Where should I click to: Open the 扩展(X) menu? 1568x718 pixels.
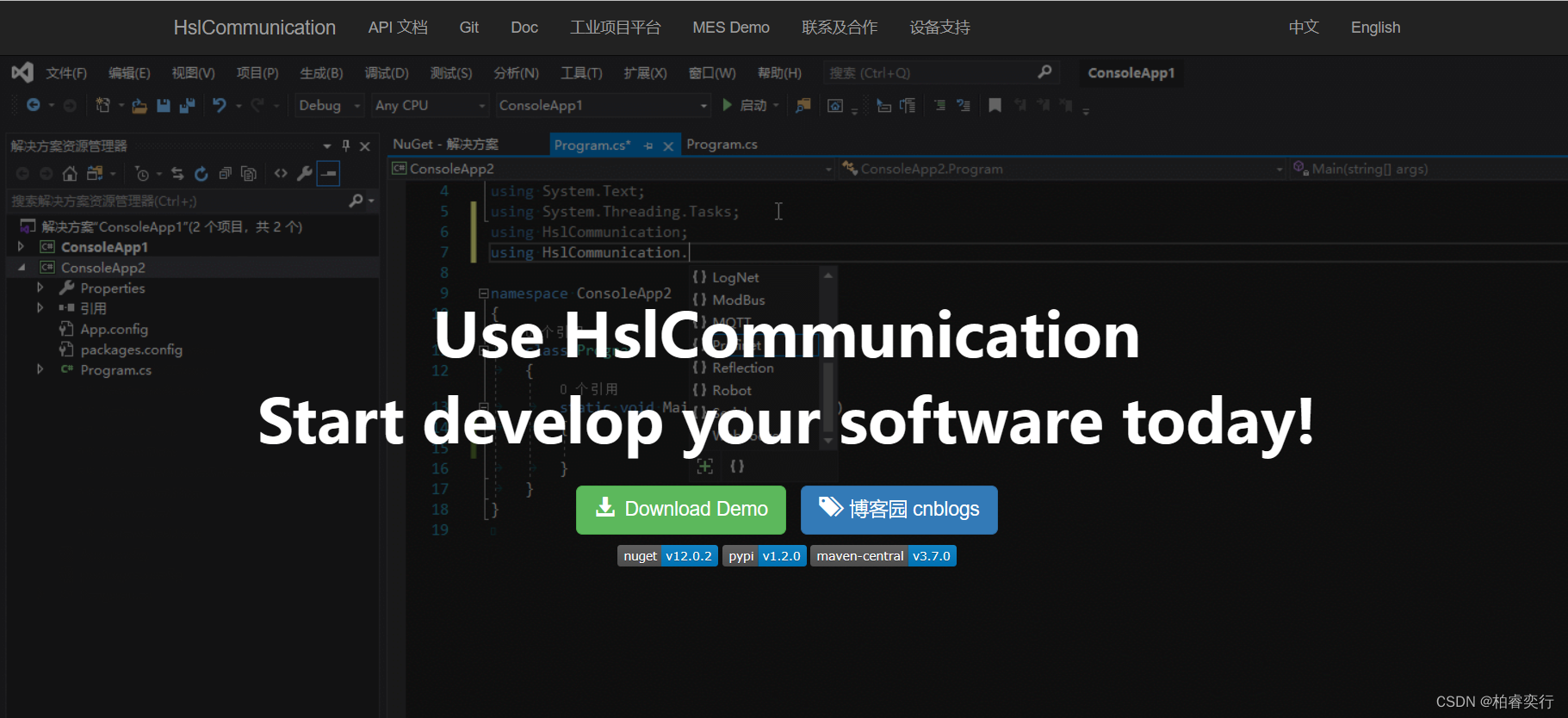coord(645,73)
